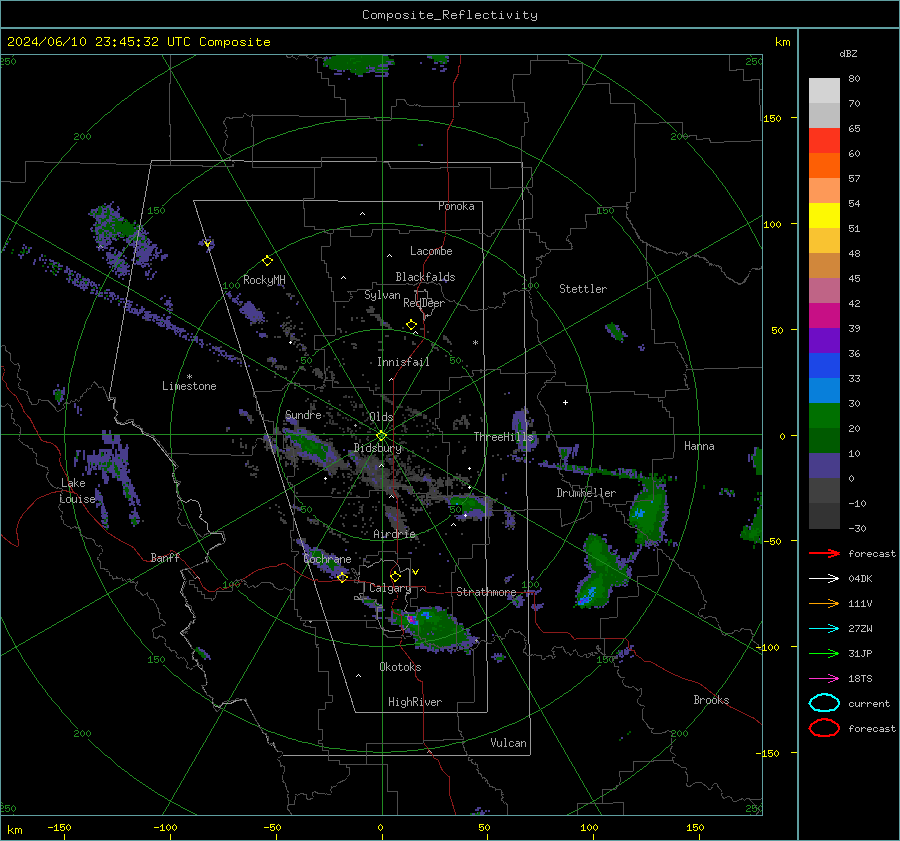Click the red forecast arrow in legend
This screenshot has height=841, width=900.
coord(824,553)
